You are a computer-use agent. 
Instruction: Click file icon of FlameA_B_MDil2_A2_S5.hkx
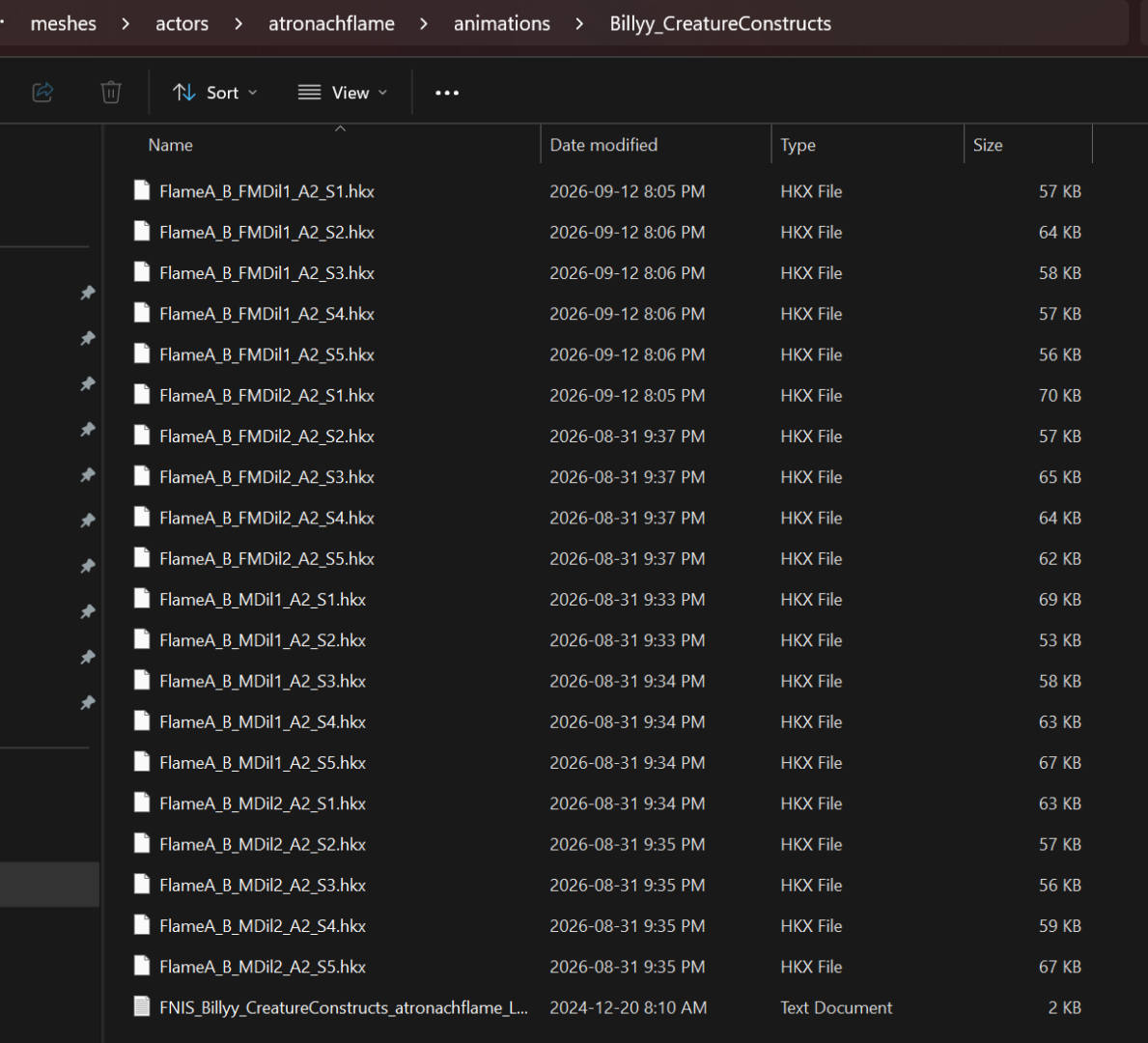click(142, 966)
